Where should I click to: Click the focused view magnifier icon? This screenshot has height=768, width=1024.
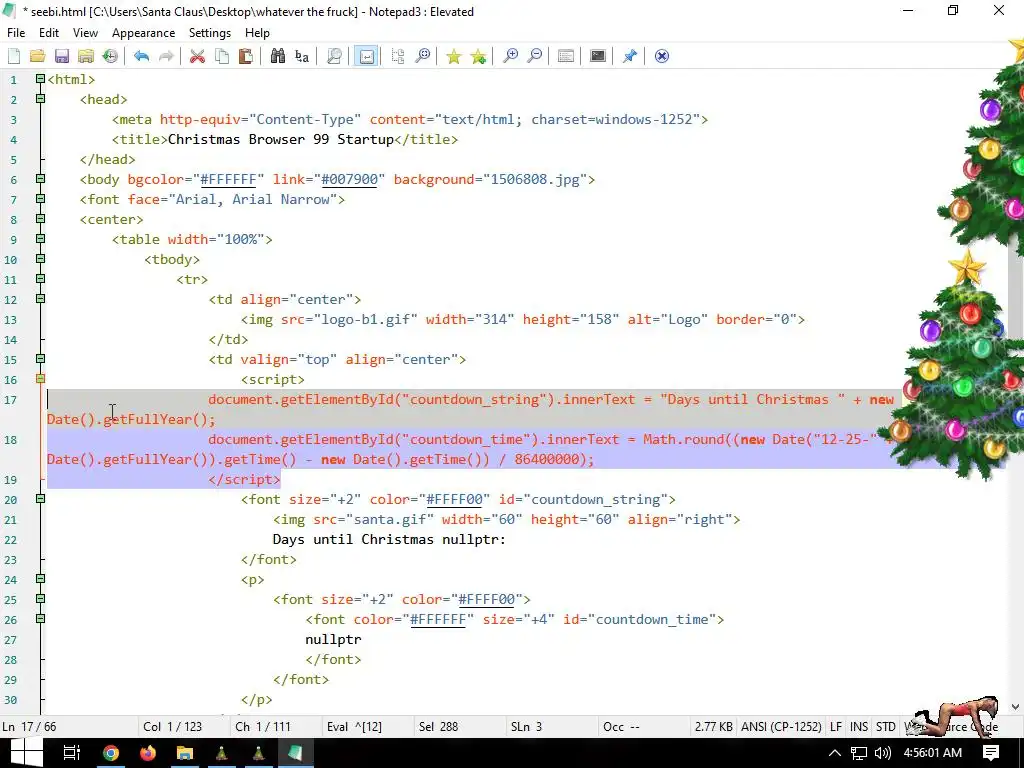pyautogui.click(x=423, y=56)
